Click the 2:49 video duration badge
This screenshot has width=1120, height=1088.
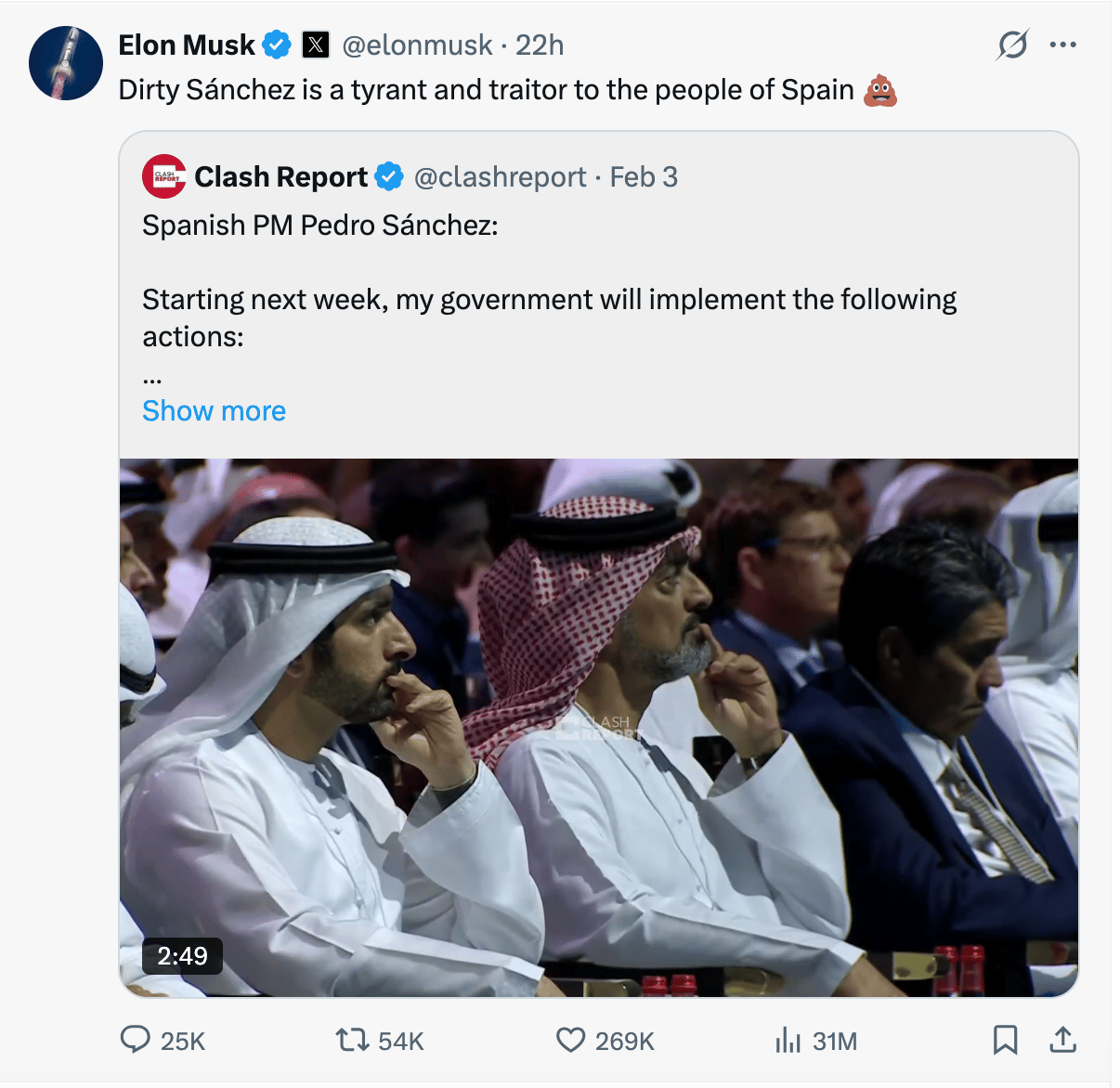tap(182, 956)
